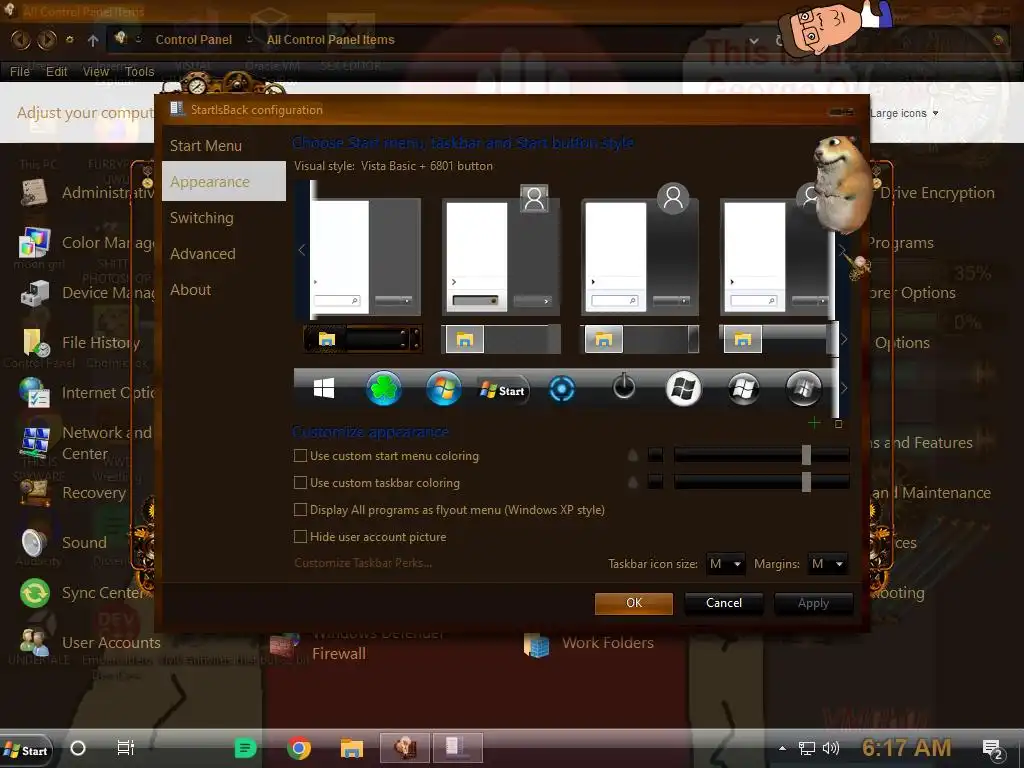
Task: Choose the blue ring start button
Action: point(562,389)
